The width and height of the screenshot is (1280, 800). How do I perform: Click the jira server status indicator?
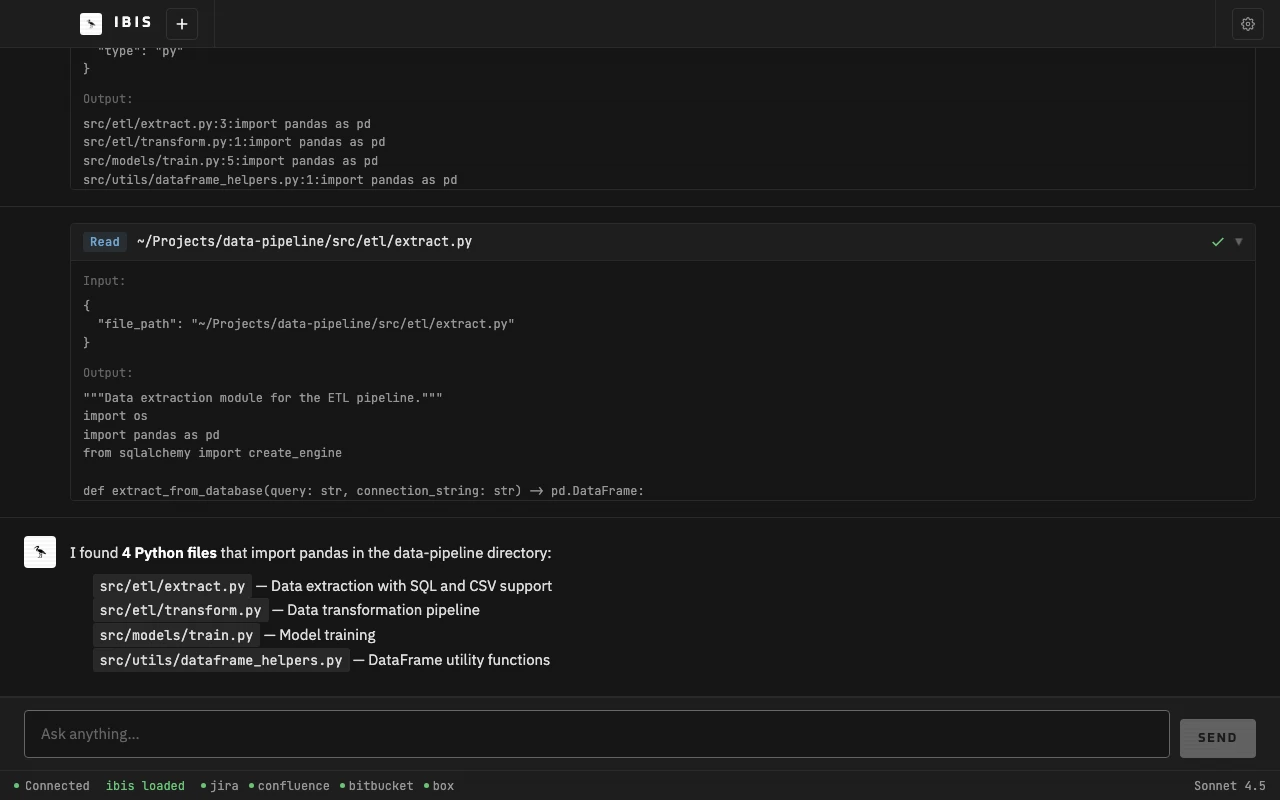coord(220,786)
